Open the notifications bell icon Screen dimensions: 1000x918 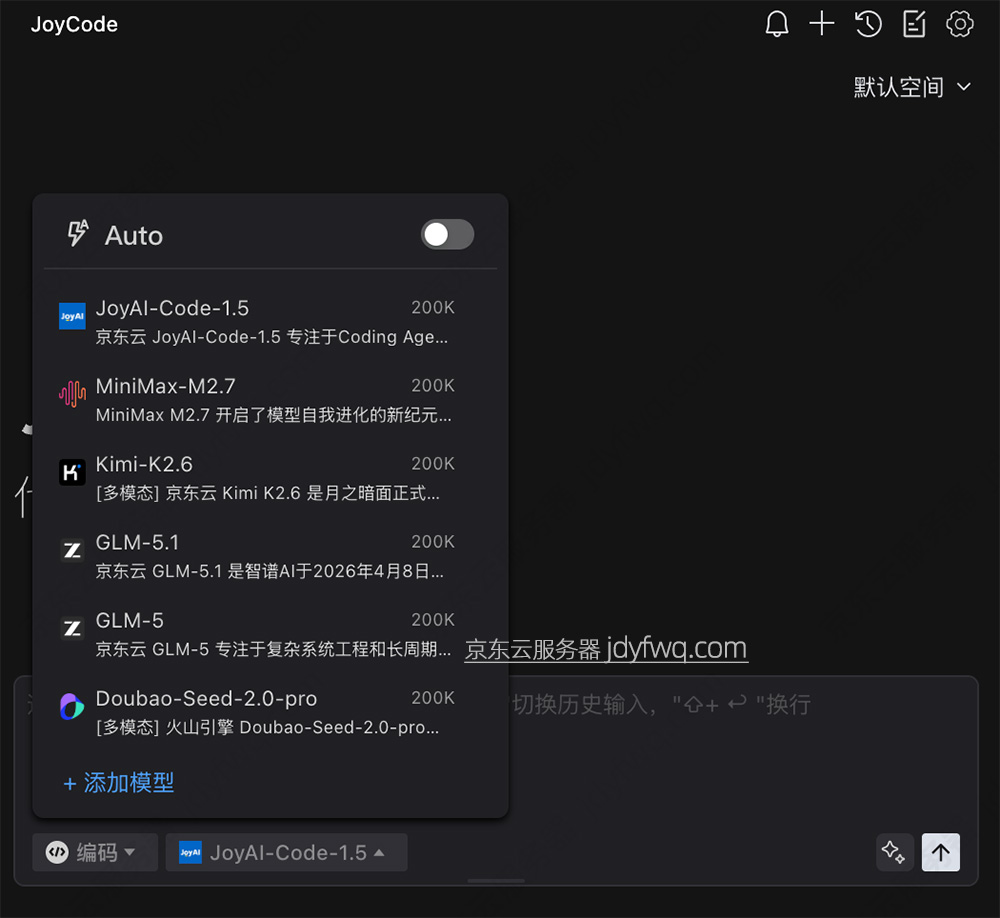tap(776, 24)
